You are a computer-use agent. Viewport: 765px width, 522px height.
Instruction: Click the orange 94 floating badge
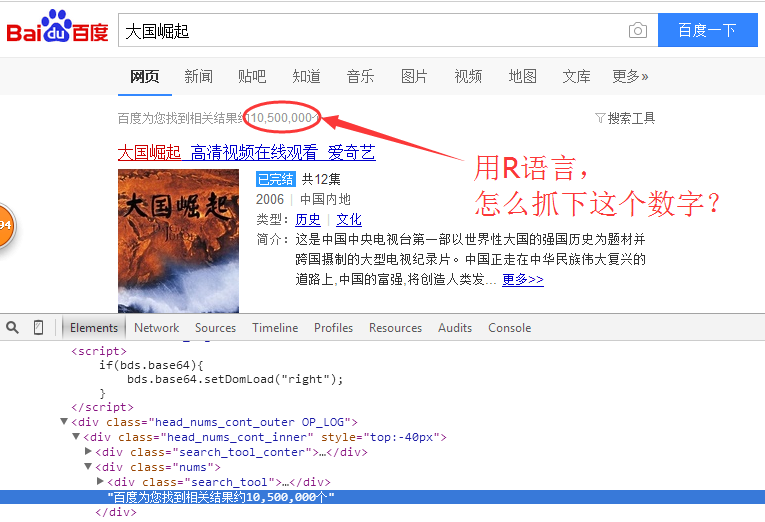[x=6, y=225]
